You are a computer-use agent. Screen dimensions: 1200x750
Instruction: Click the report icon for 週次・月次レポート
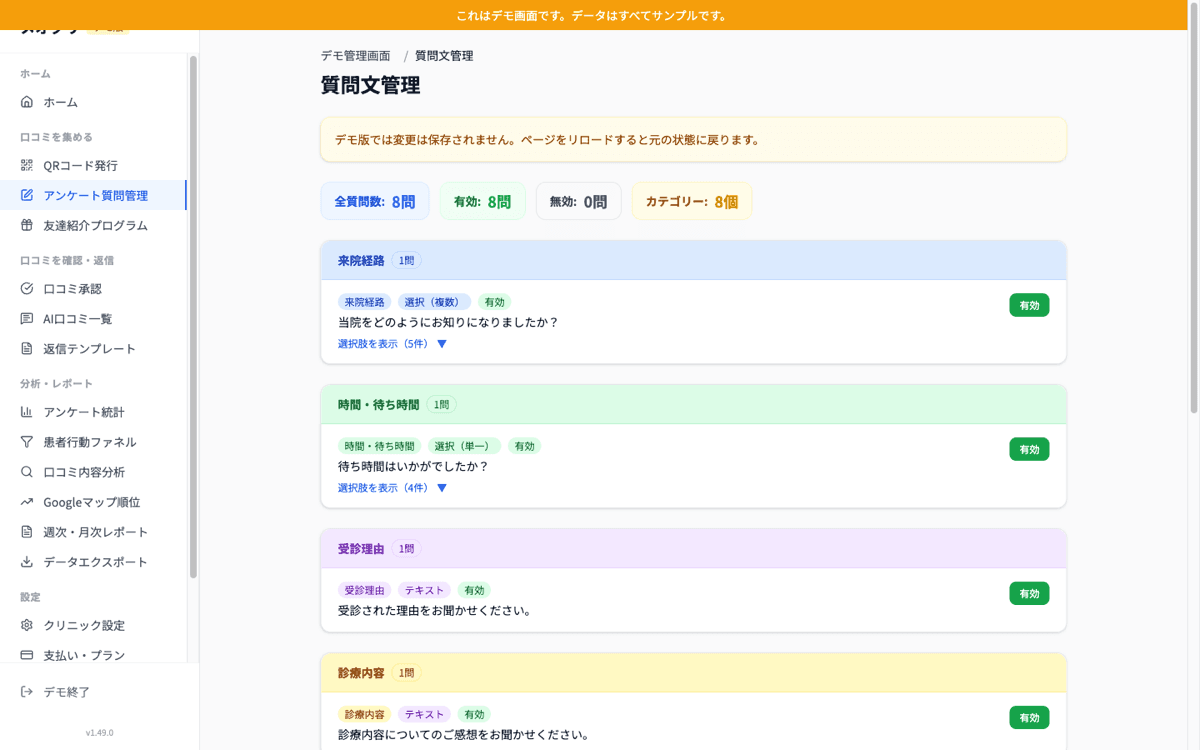click(x=27, y=531)
